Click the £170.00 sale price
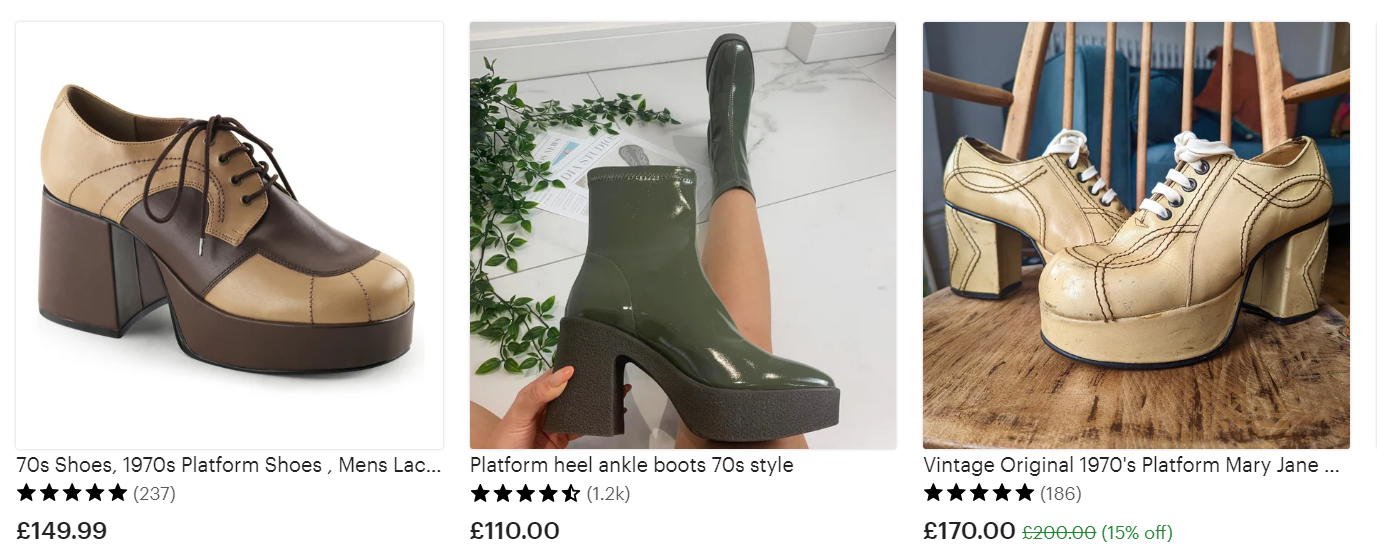 pos(969,531)
